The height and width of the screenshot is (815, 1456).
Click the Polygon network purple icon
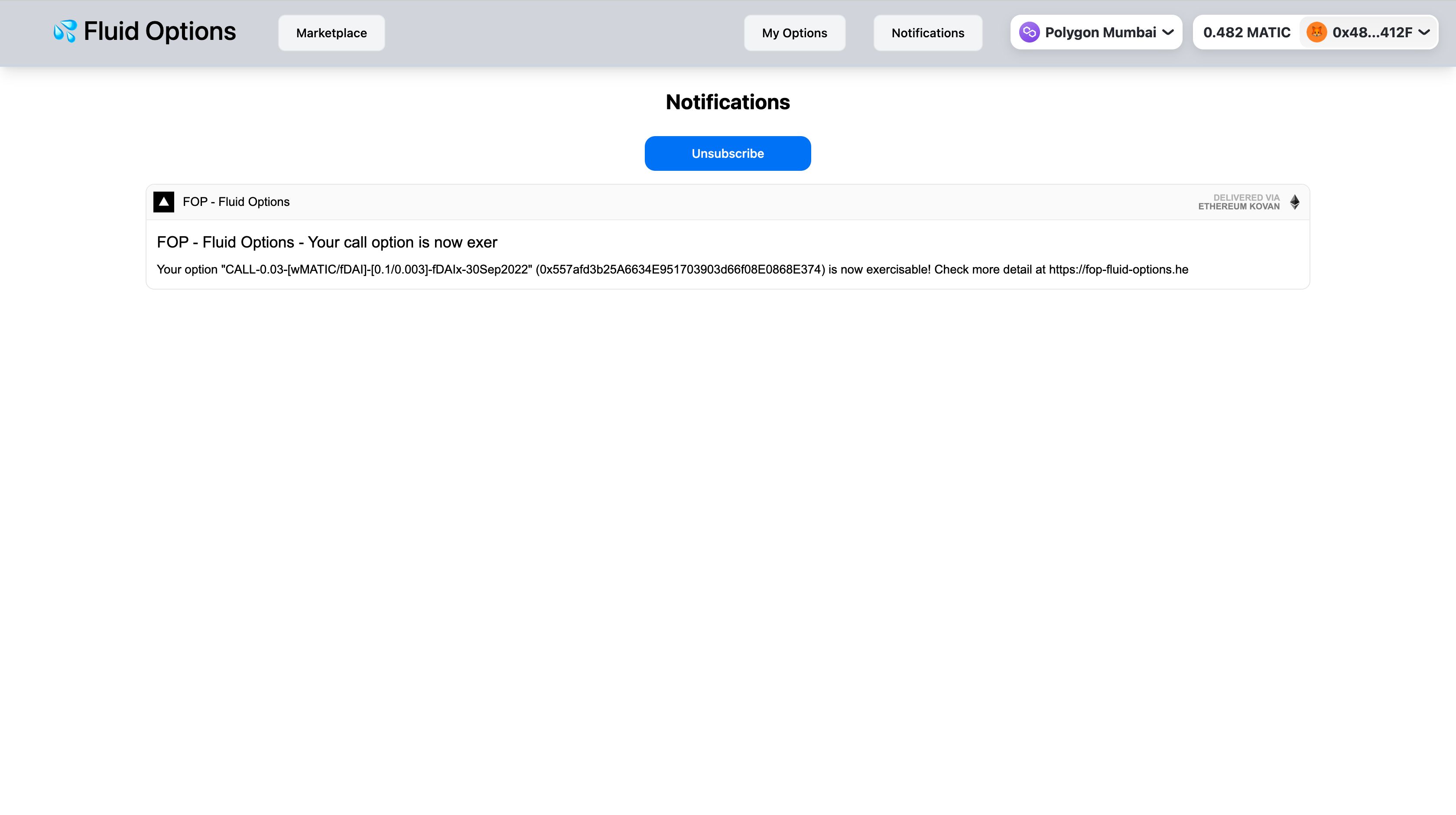coord(1029,32)
